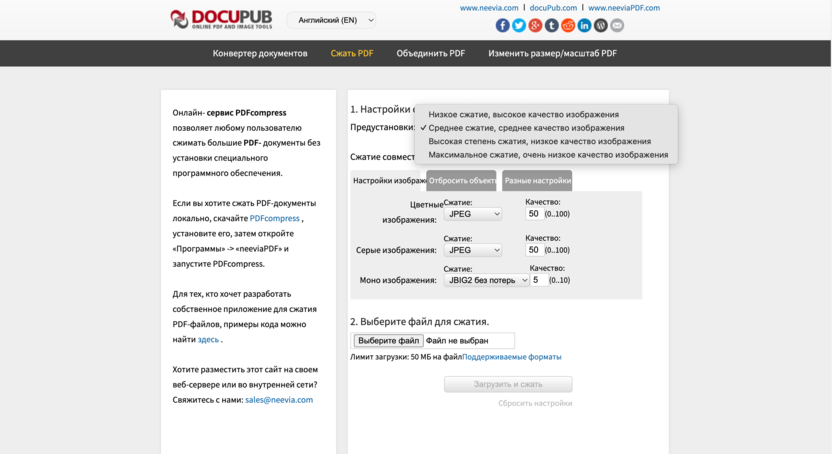Open the gray images JPEG compression dropdown
The width and height of the screenshot is (832, 454).
click(x=473, y=250)
